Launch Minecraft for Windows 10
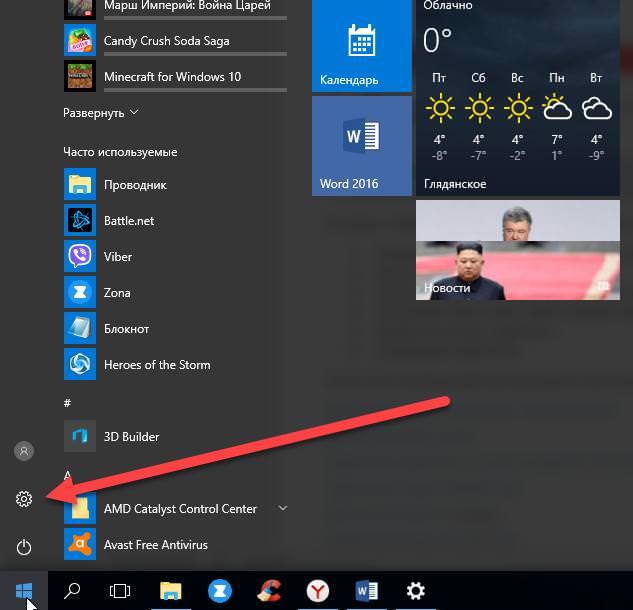 click(175, 76)
